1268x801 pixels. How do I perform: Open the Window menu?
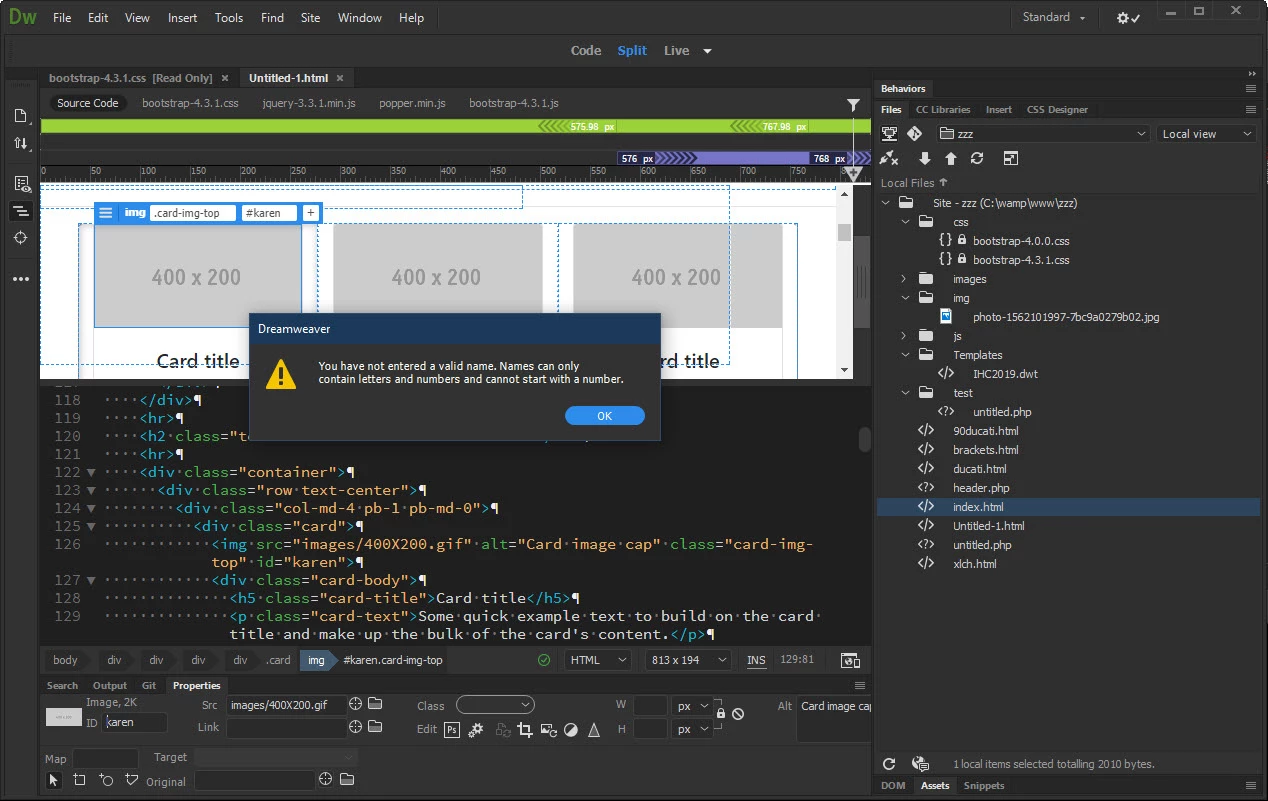pyautogui.click(x=359, y=18)
